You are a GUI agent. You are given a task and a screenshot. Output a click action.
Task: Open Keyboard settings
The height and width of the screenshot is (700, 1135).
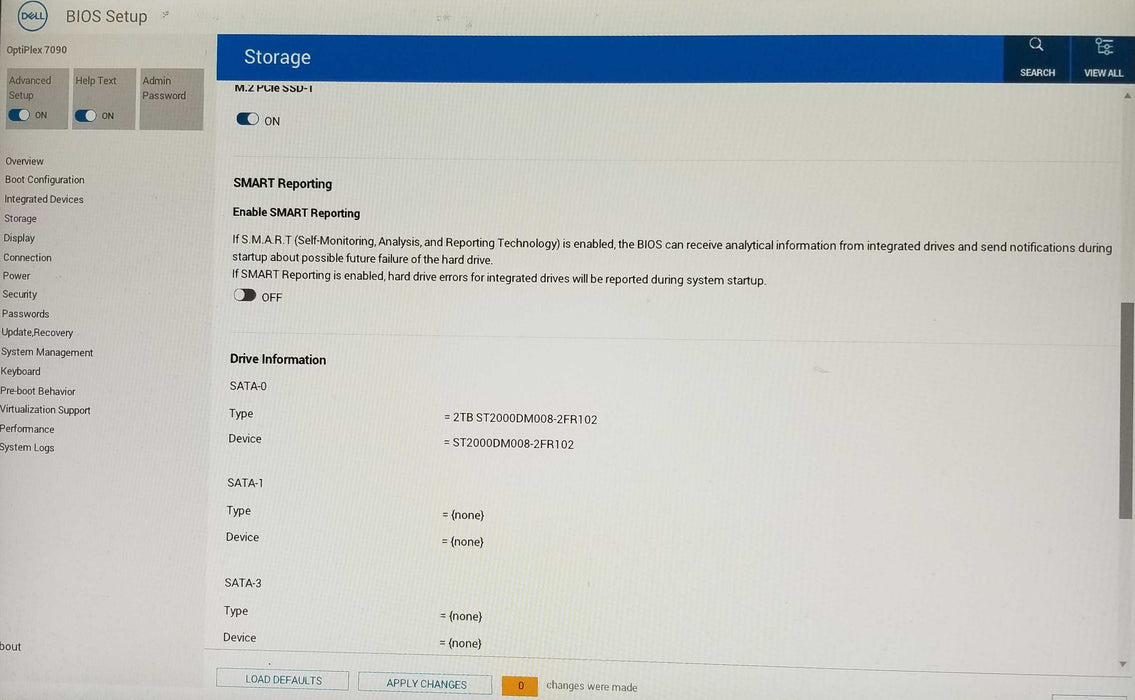click(20, 371)
